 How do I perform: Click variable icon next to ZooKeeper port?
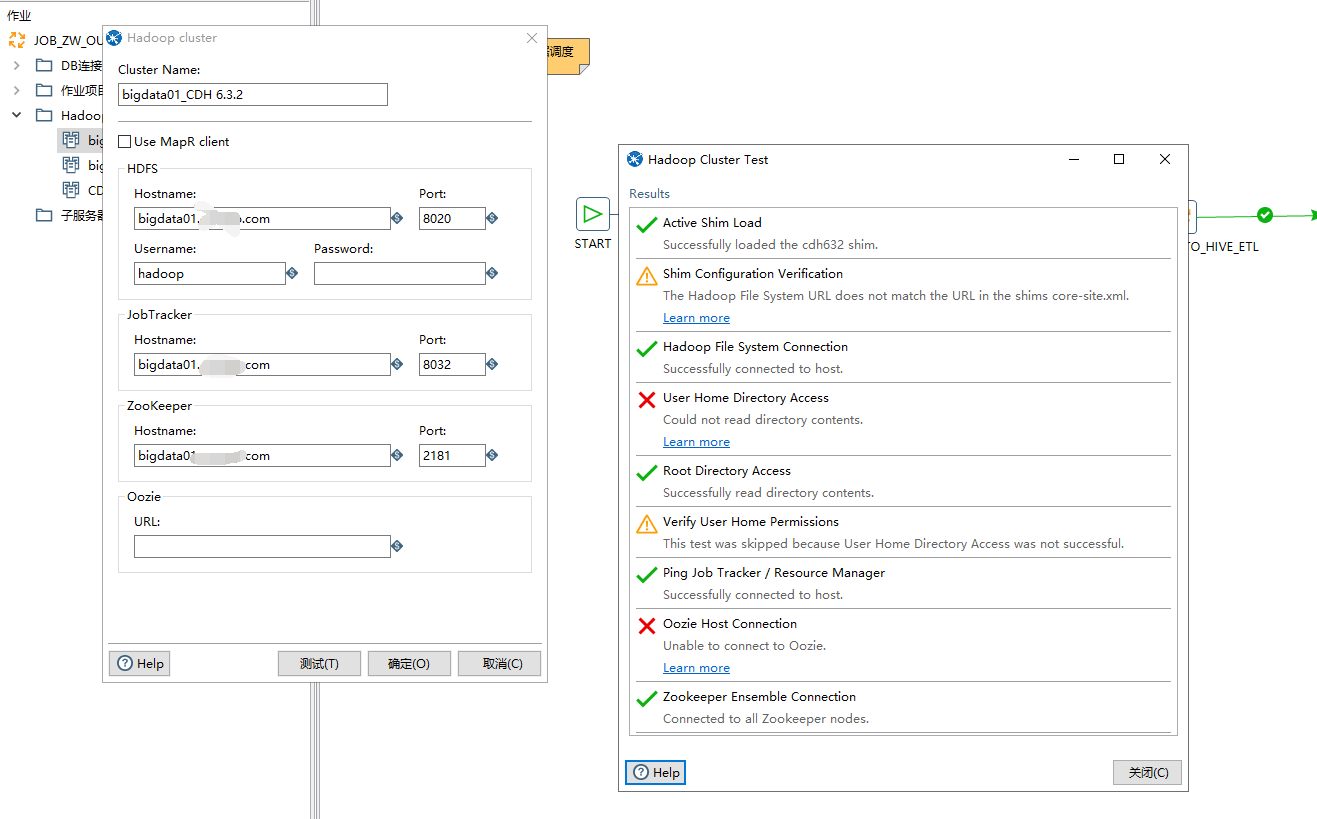(492, 455)
